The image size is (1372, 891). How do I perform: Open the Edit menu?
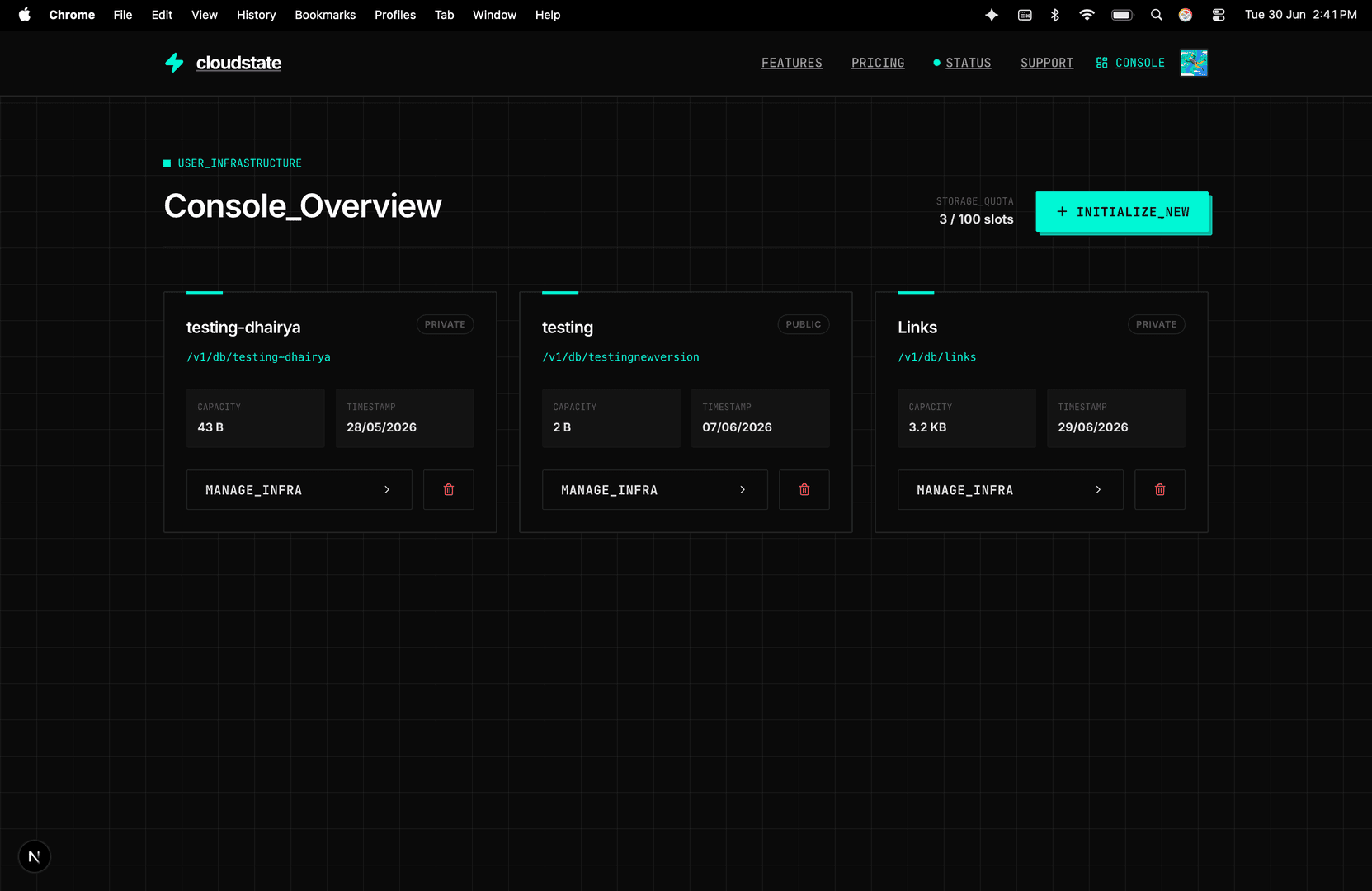pyautogui.click(x=162, y=15)
